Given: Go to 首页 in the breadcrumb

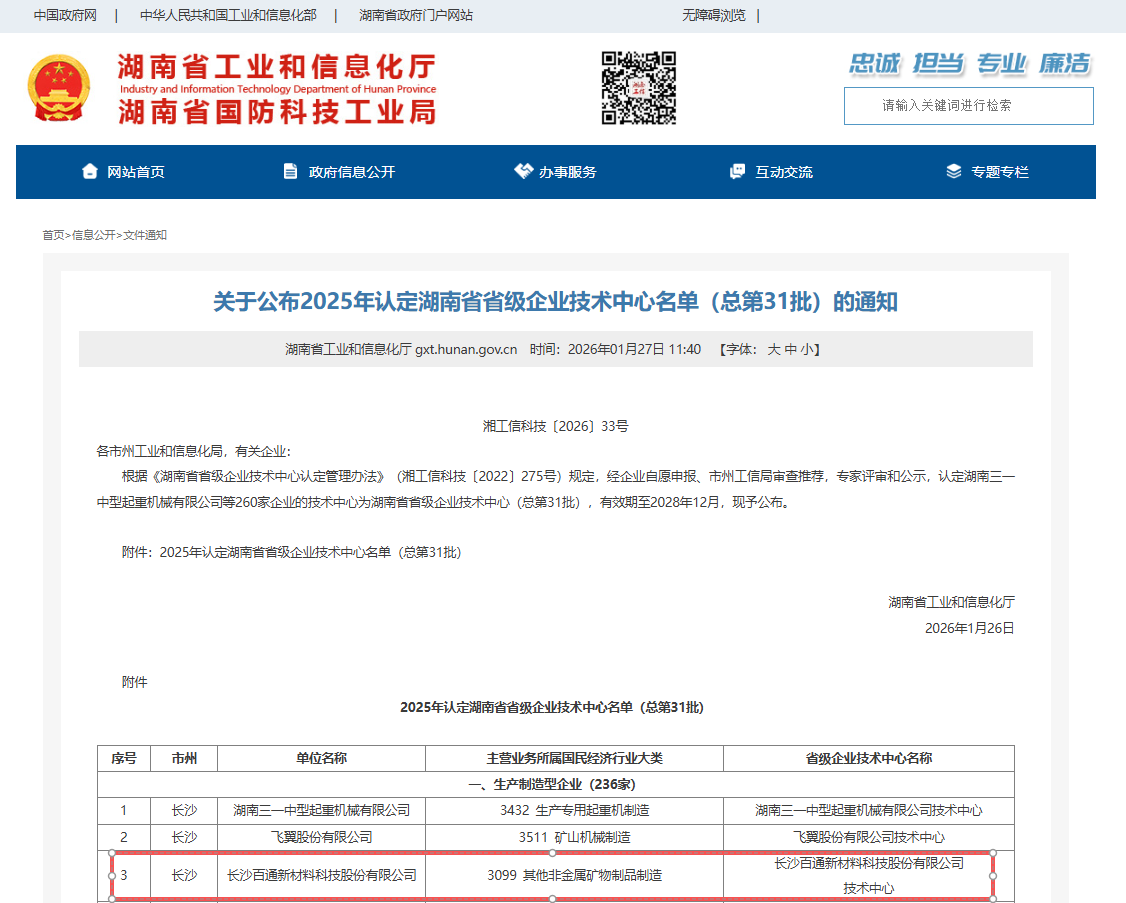Looking at the screenshot, I should pos(53,235).
